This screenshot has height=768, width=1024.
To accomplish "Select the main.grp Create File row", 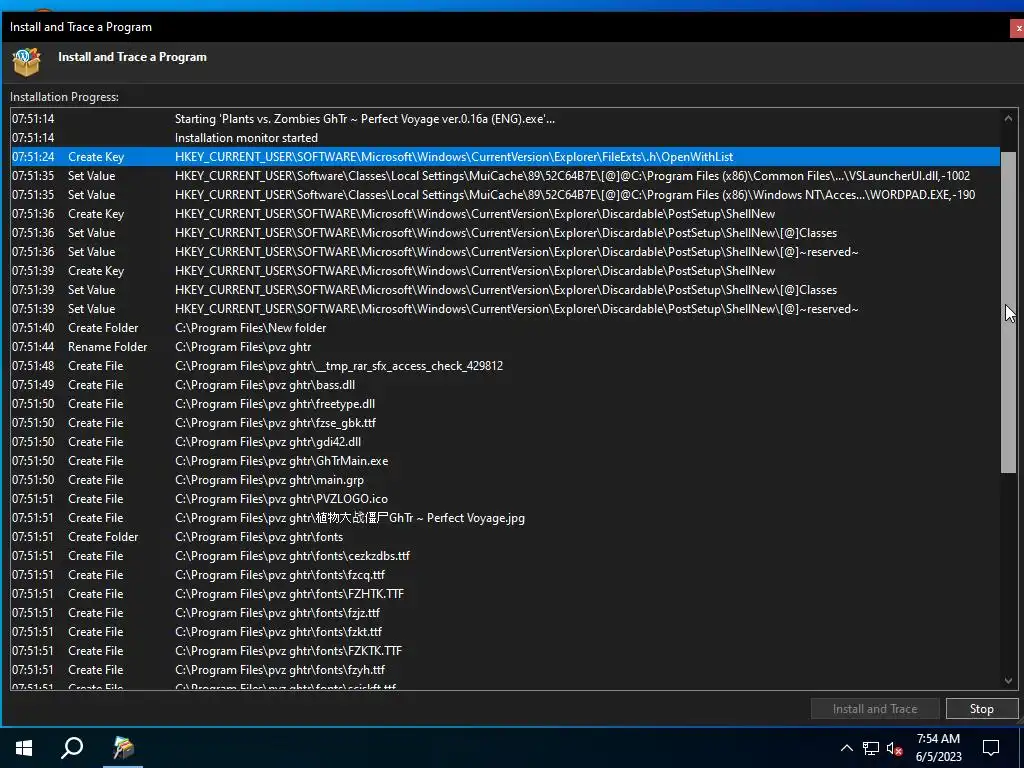I will 505,479.
